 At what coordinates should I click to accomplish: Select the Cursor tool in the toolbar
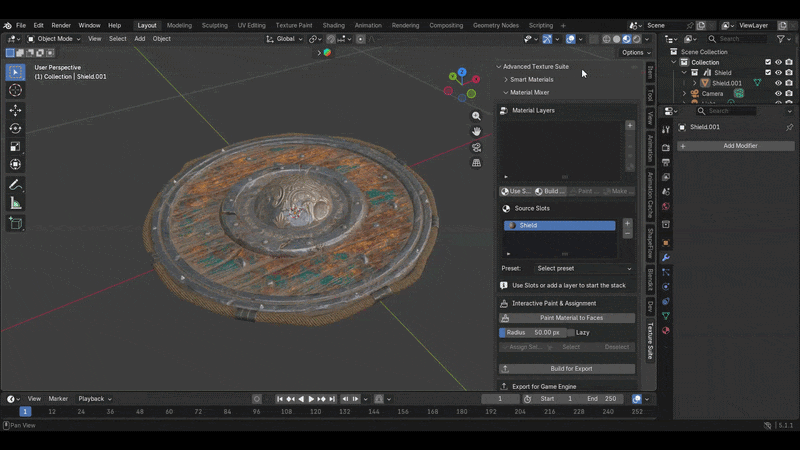(15, 90)
